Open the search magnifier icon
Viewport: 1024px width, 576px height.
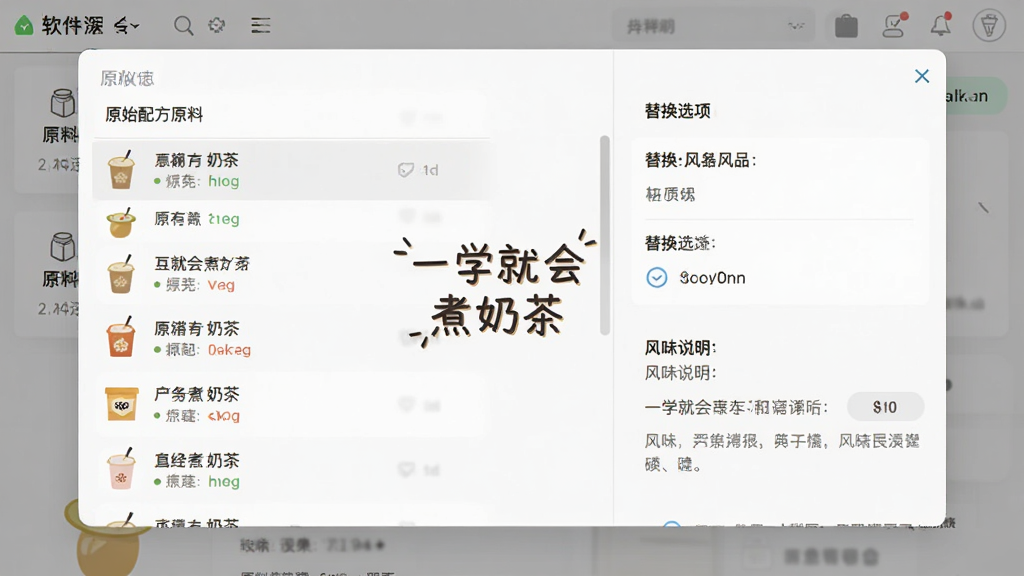(x=184, y=25)
